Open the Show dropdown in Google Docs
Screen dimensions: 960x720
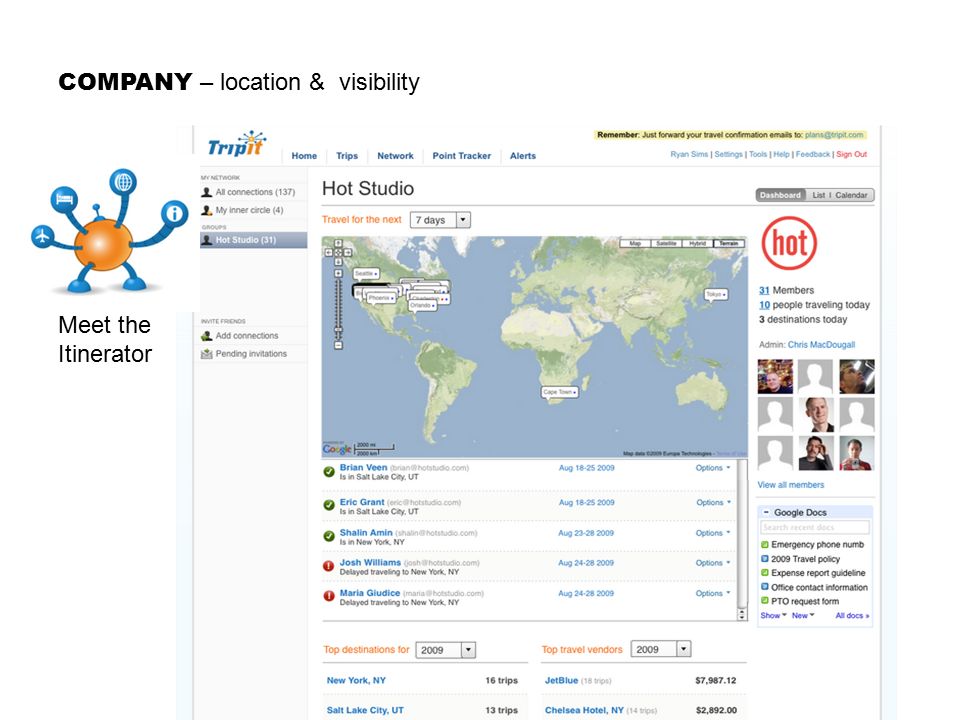[x=773, y=615]
